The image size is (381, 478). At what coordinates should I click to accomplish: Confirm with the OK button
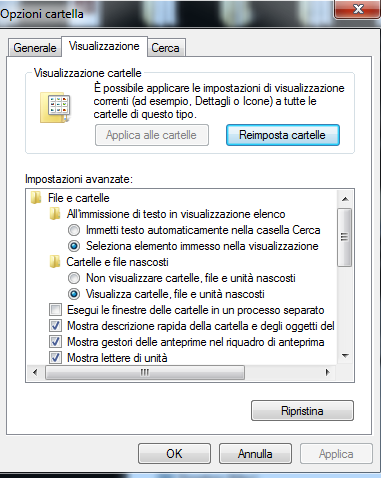[x=174, y=454]
